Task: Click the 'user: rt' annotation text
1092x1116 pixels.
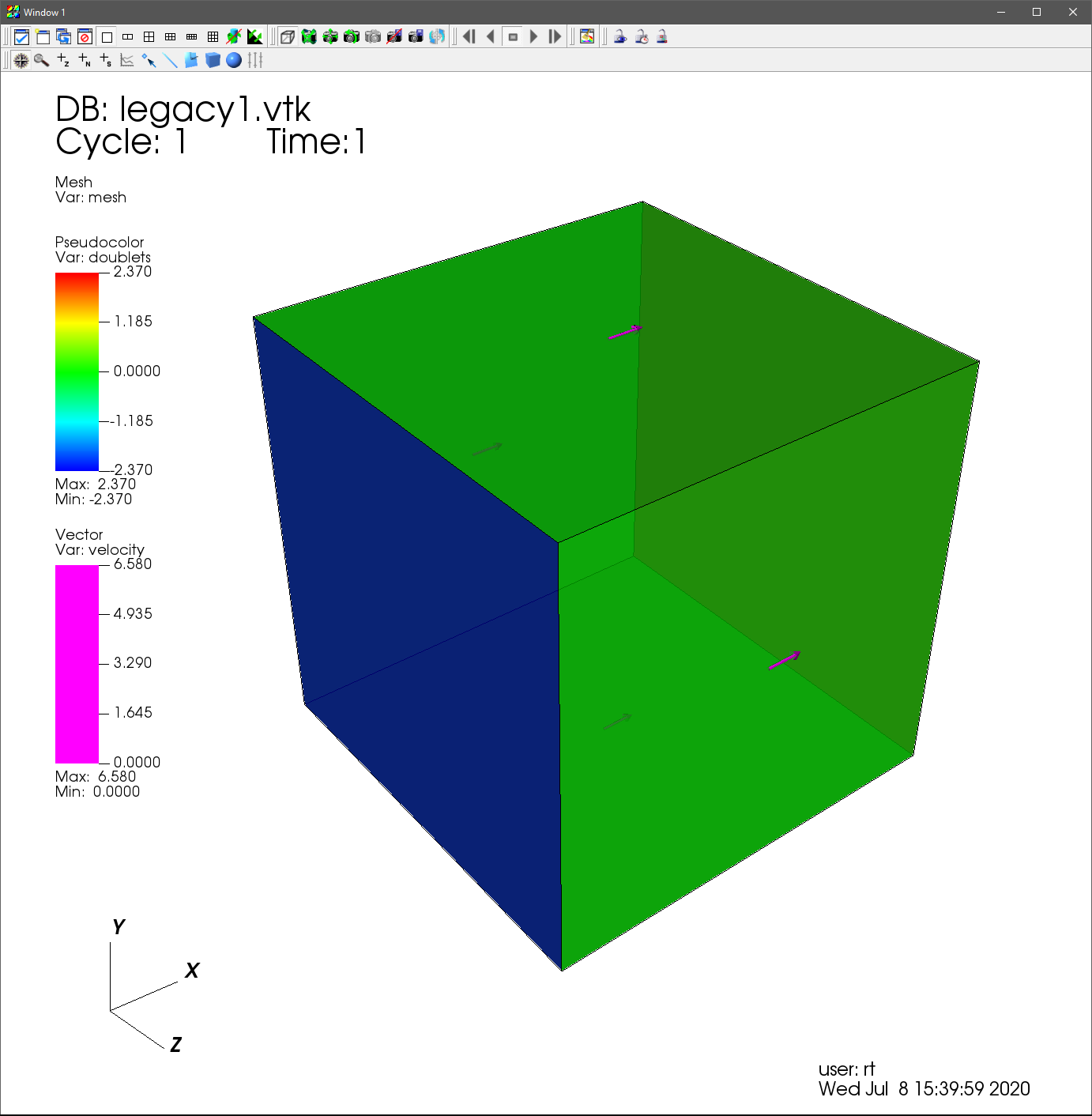Action: (846, 1069)
